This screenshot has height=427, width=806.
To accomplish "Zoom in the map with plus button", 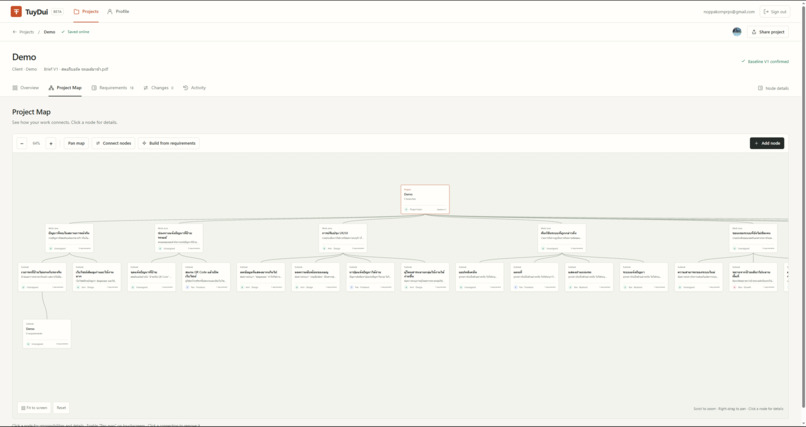I will coord(51,143).
